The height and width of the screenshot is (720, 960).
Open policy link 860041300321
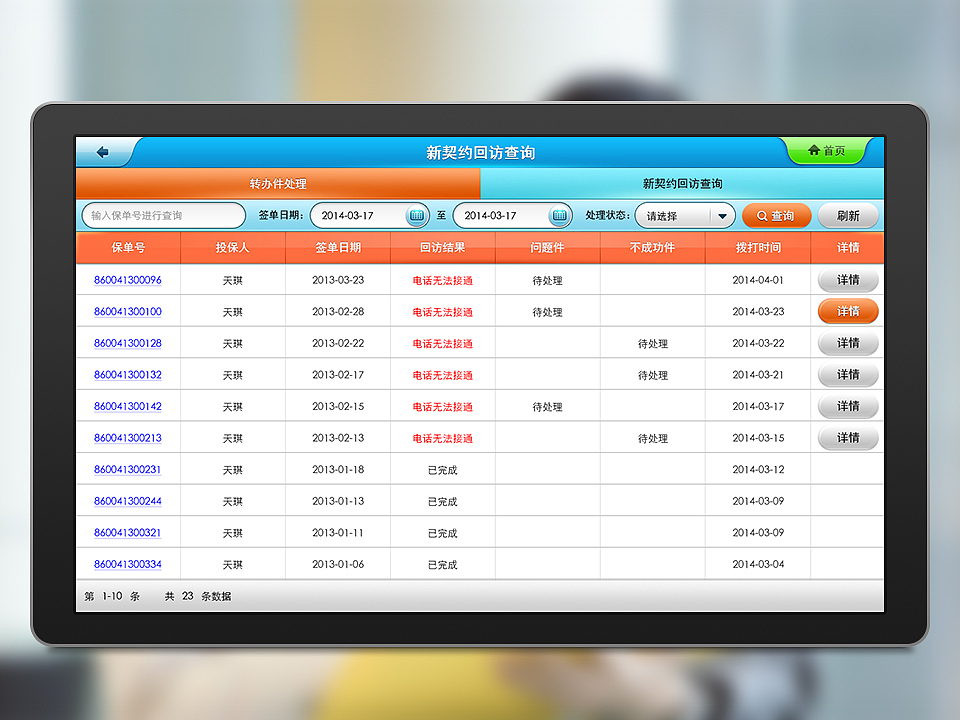[128, 533]
